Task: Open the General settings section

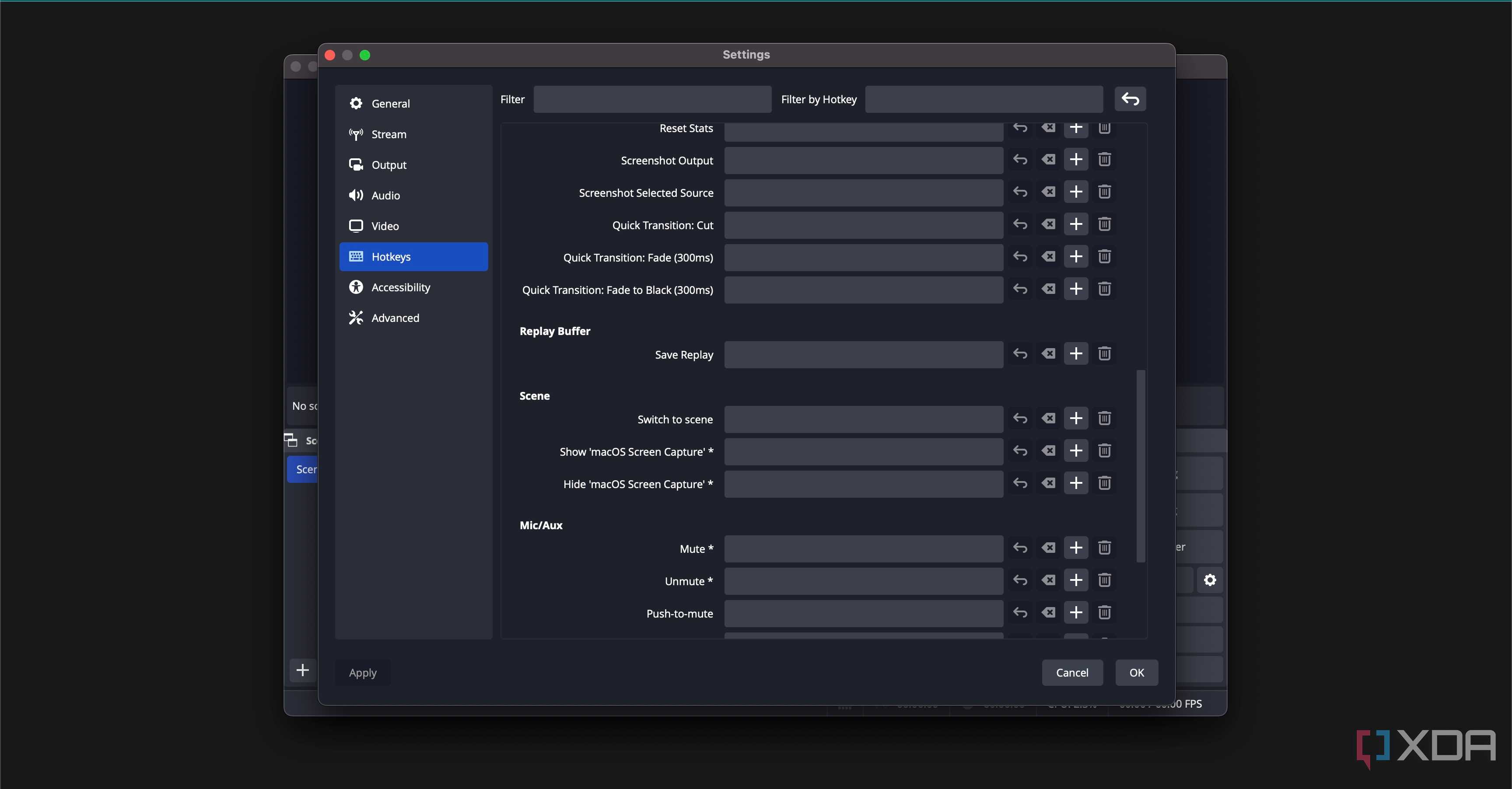Action: coord(413,103)
